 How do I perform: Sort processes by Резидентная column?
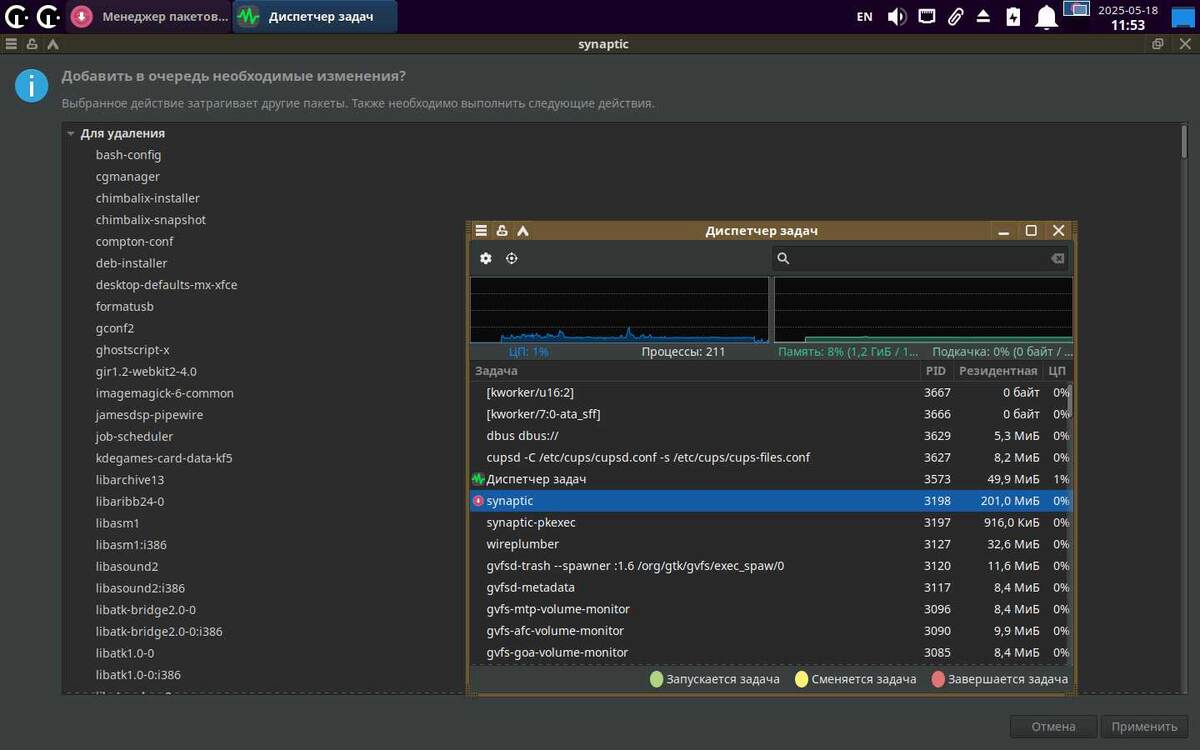pos(997,371)
